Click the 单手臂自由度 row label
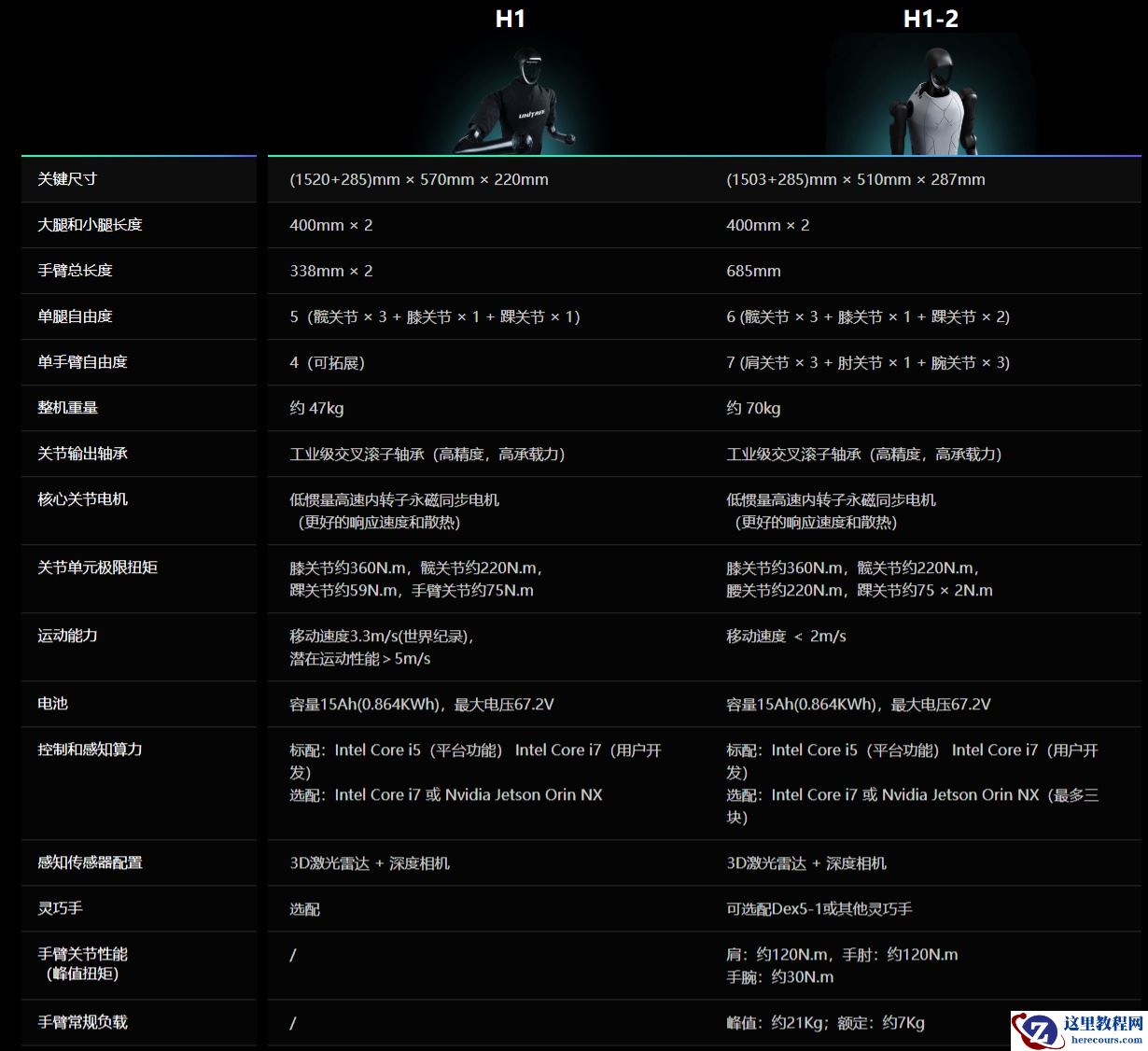Screen dimensions: 1148x1051 (x=82, y=362)
